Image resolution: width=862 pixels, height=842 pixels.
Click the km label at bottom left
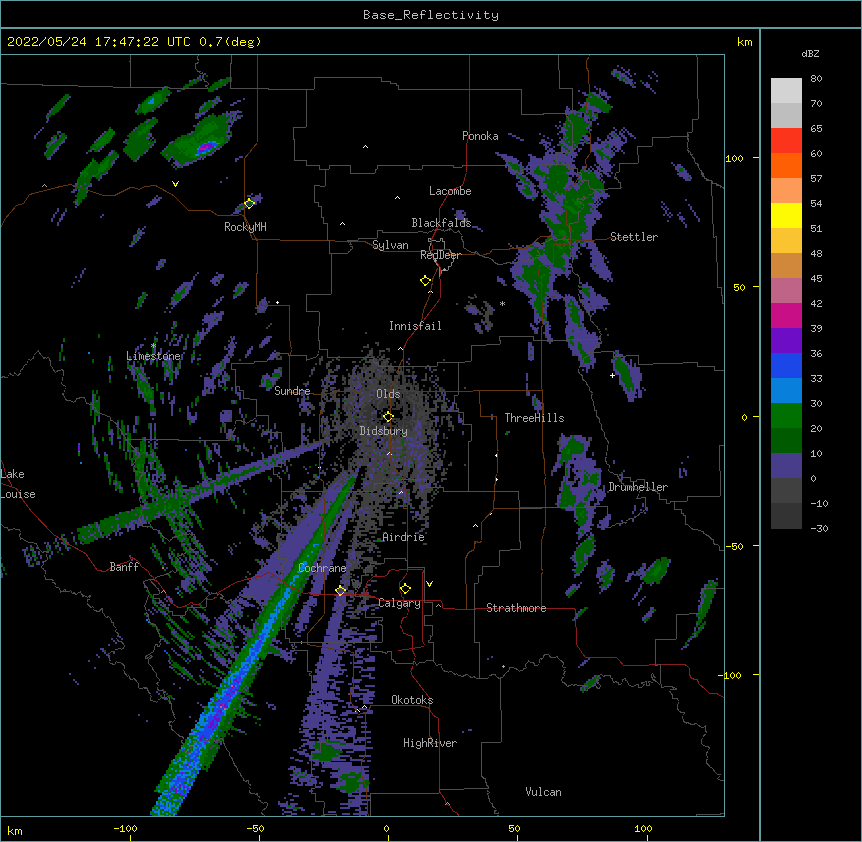coord(15,830)
